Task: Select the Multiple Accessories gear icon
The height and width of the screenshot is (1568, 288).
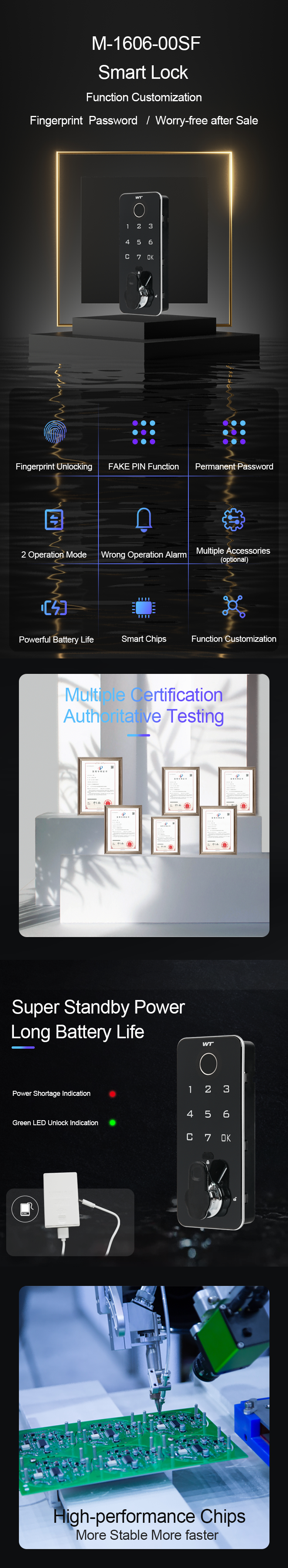Action: point(234,519)
